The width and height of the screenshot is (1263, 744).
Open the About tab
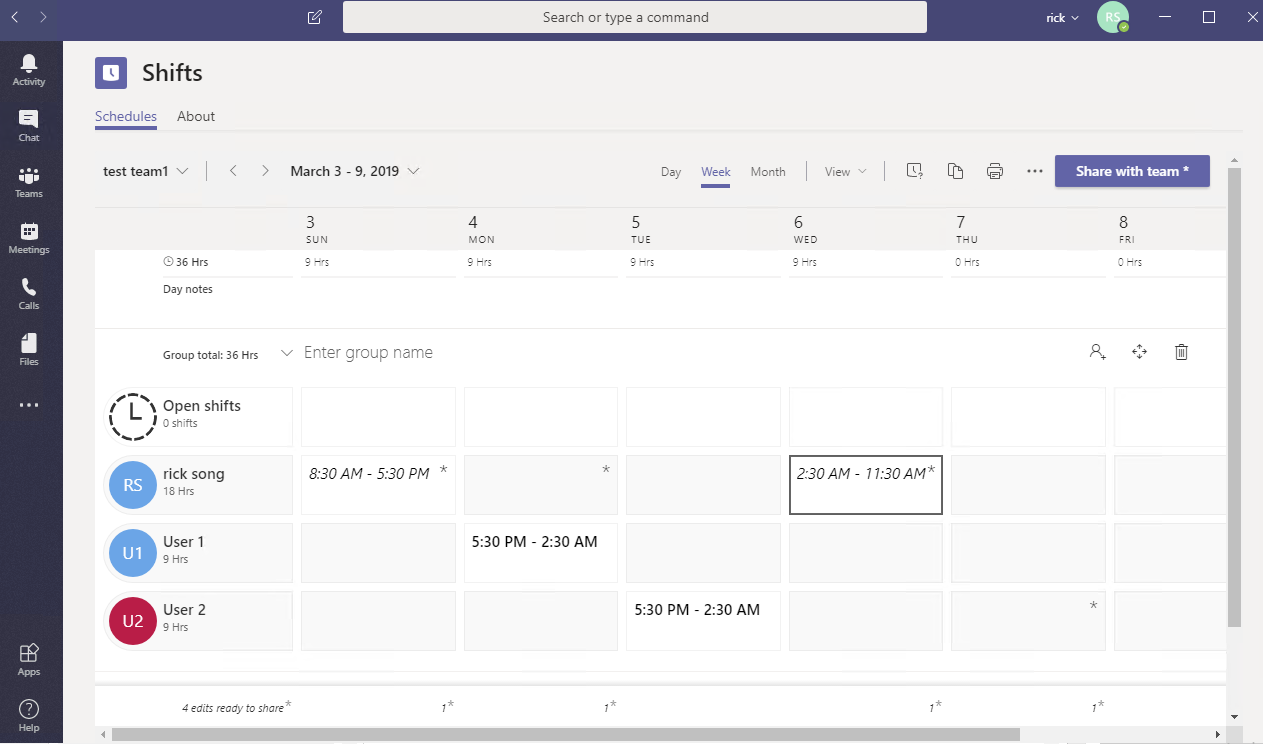pyautogui.click(x=195, y=116)
